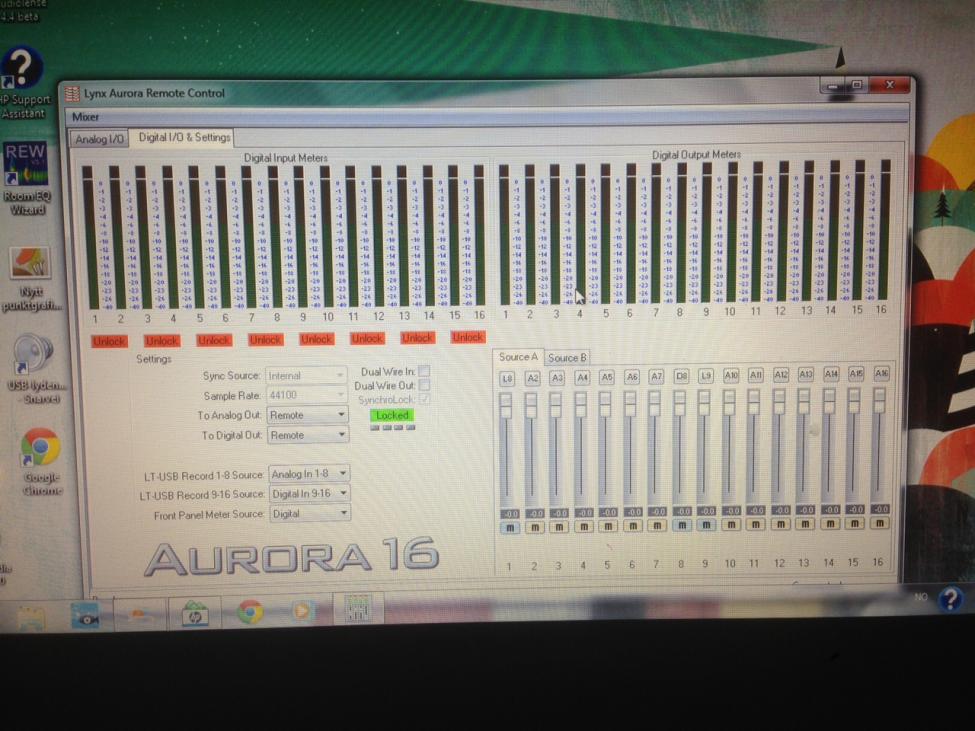Click the Chrome icon in the taskbar

pyautogui.click(x=250, y=612)
